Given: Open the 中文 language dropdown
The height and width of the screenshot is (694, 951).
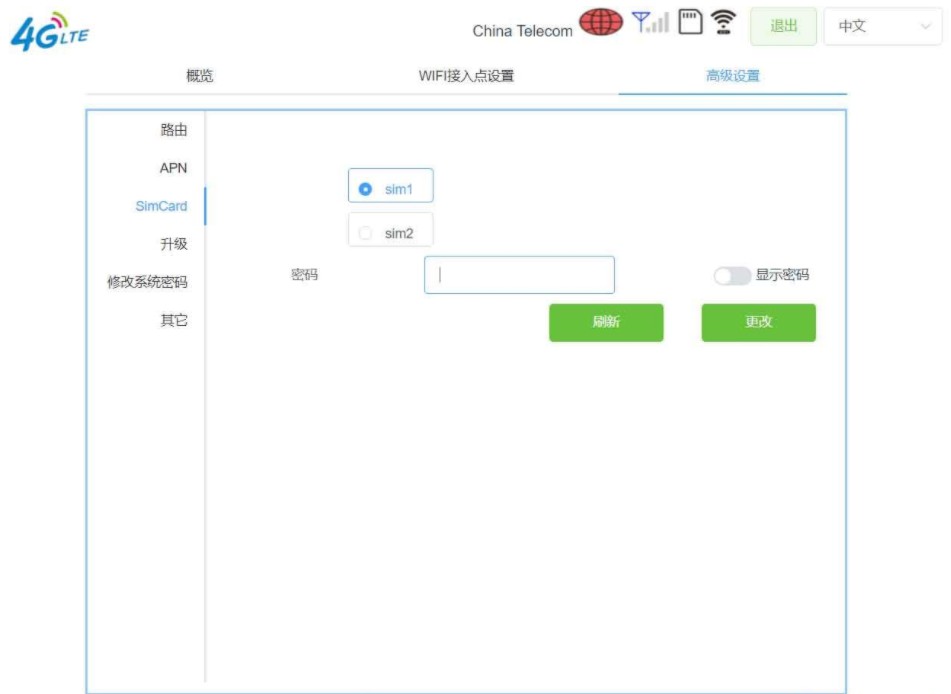Looking at the screenshot, I should pyautogui.click(x=882, y=27).
